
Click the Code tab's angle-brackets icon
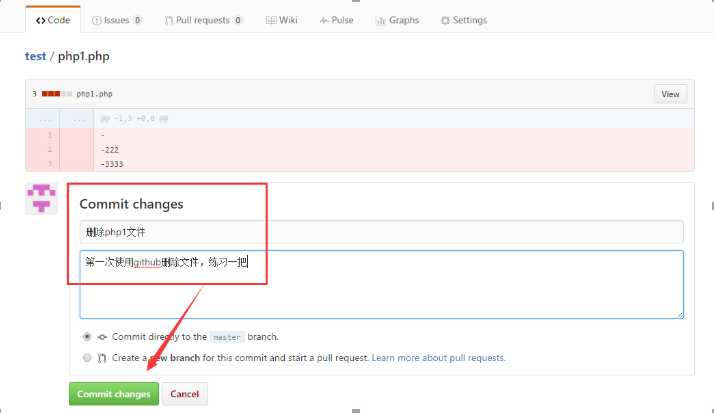tap(39, 20)
